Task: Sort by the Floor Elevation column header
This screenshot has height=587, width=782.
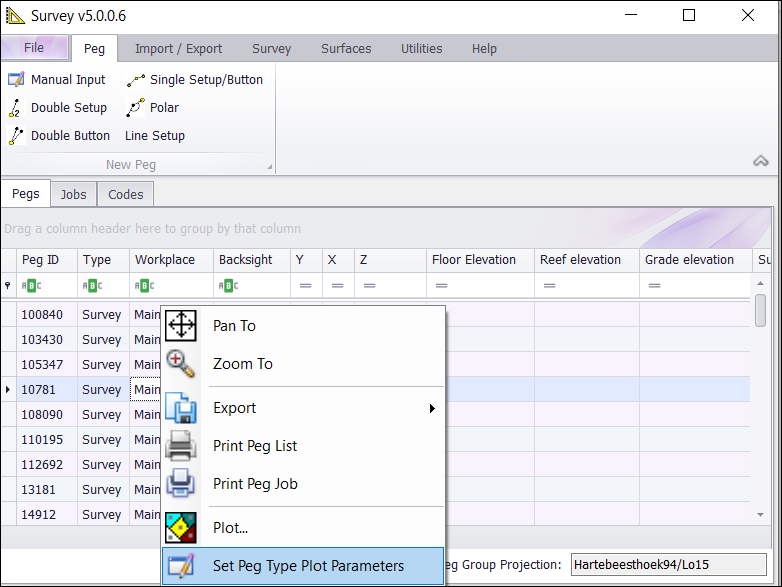Action: 474,260
